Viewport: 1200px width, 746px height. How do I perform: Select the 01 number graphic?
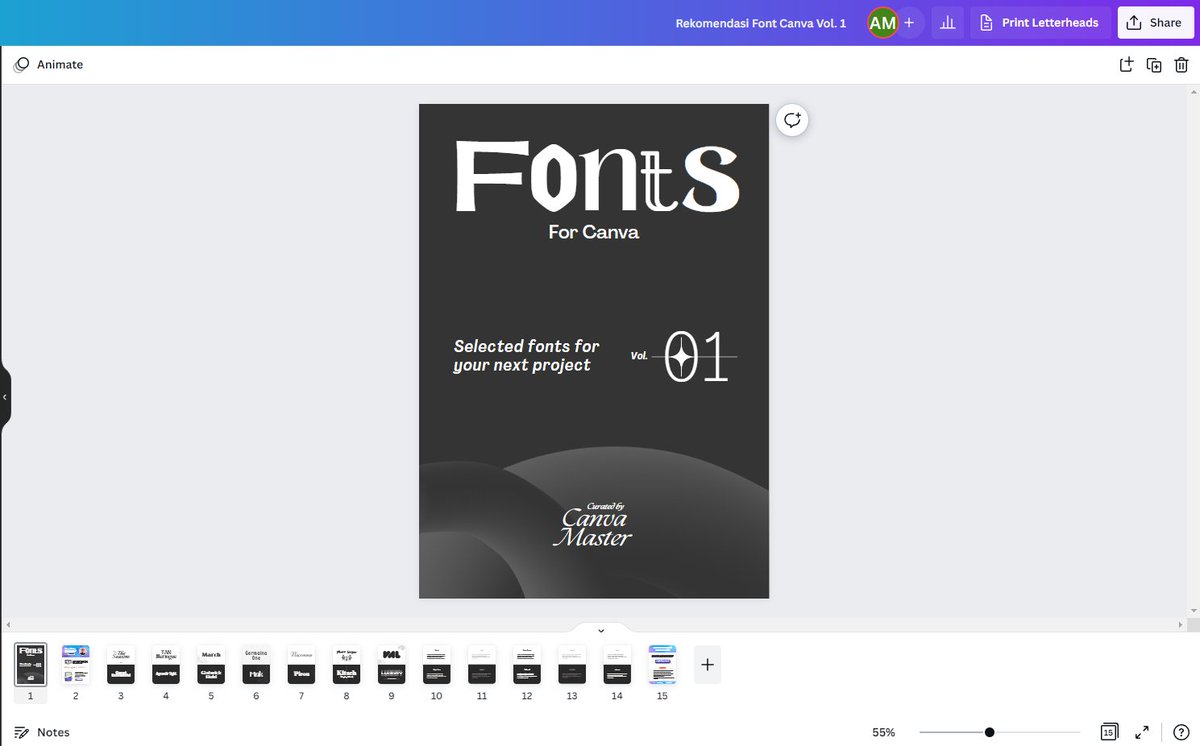coord(697,357)
